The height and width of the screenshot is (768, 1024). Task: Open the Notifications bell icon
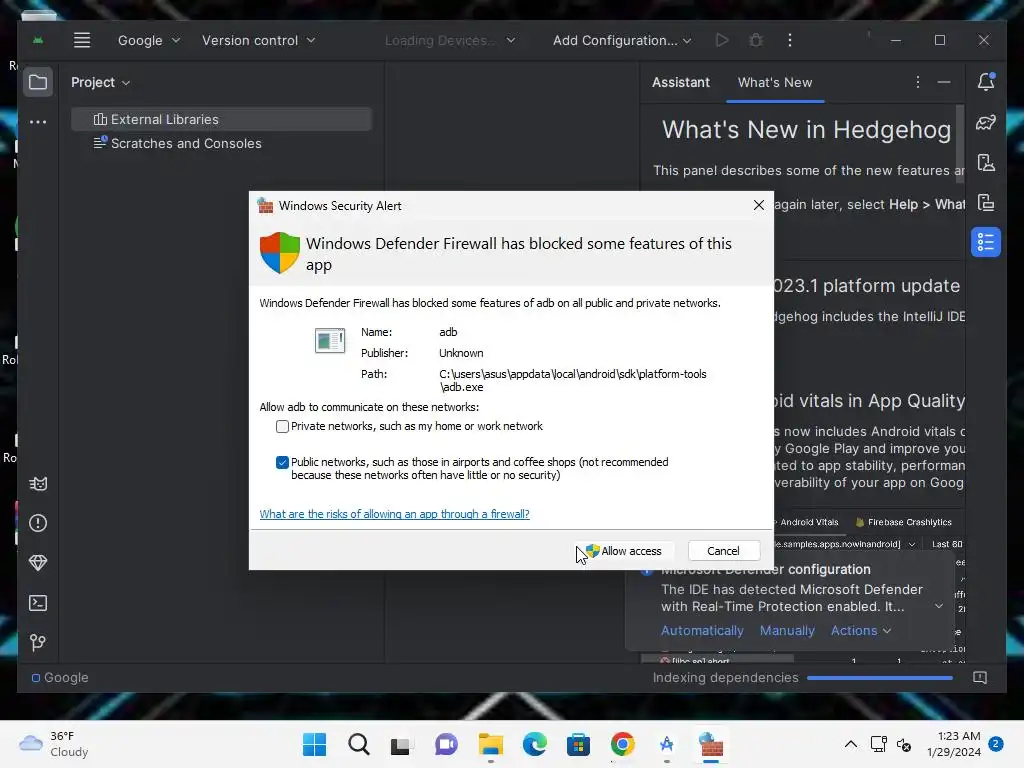[985, 82]
